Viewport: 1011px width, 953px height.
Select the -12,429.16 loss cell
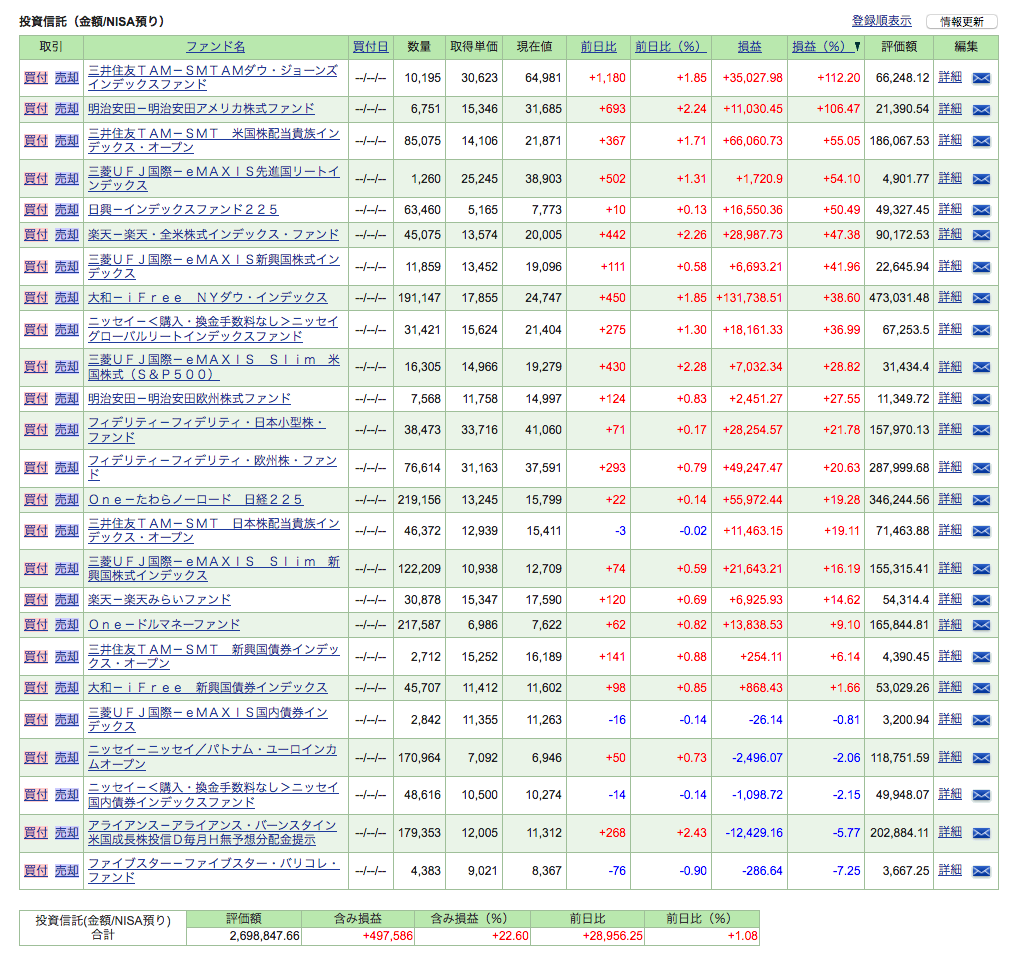(x=754, y=832)
